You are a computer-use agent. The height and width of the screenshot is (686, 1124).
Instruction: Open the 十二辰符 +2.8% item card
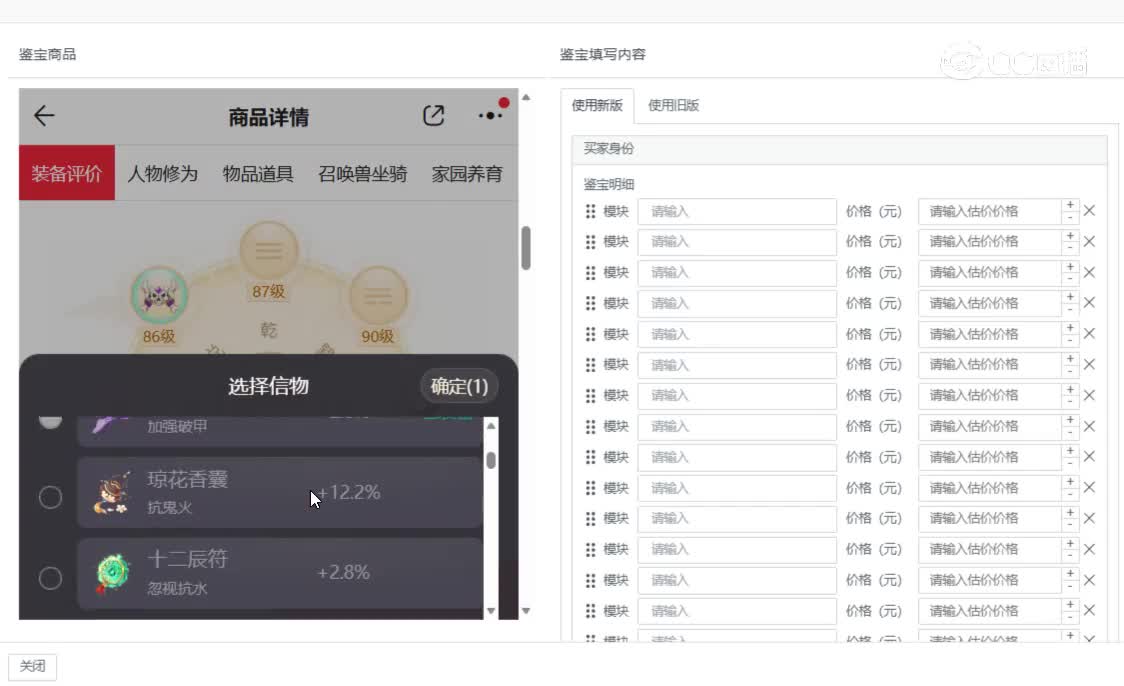point(280,573)
